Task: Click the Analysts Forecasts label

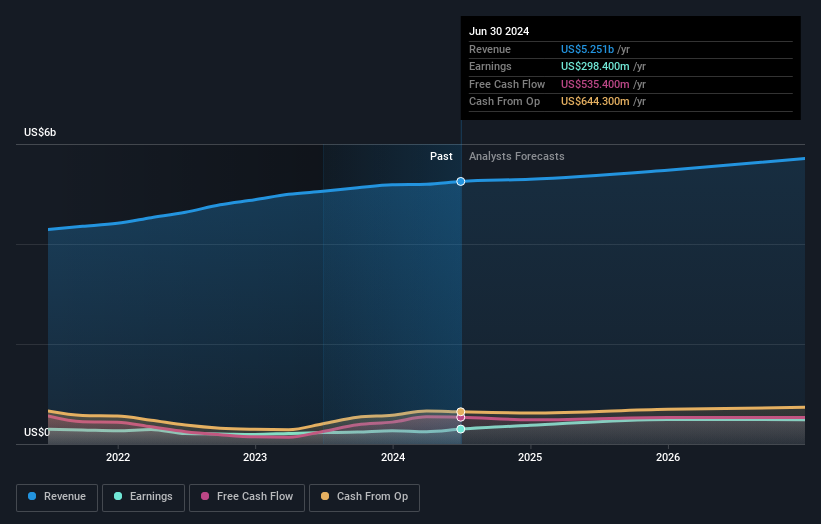Action: (x=516, y=157)
